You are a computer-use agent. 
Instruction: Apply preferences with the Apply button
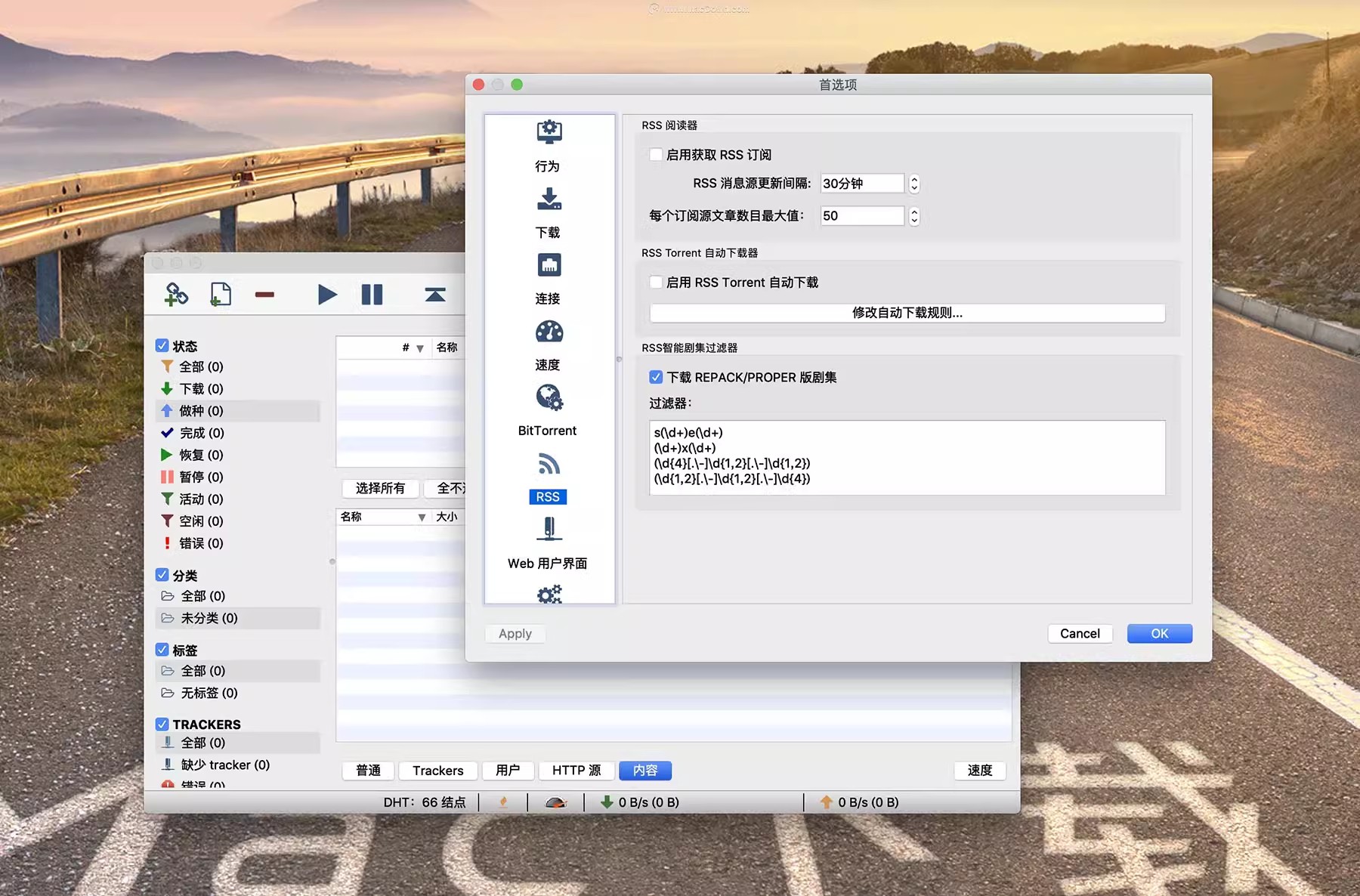coord(515,633)
